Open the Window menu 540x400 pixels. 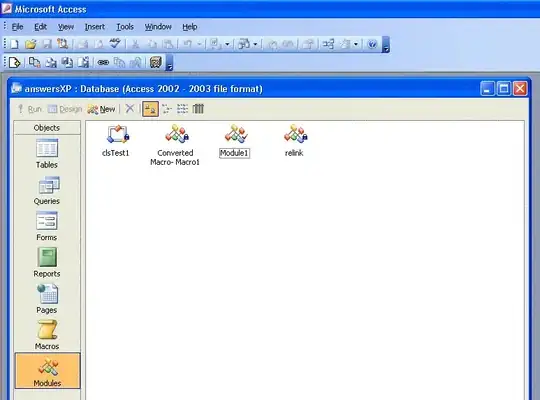158,27
